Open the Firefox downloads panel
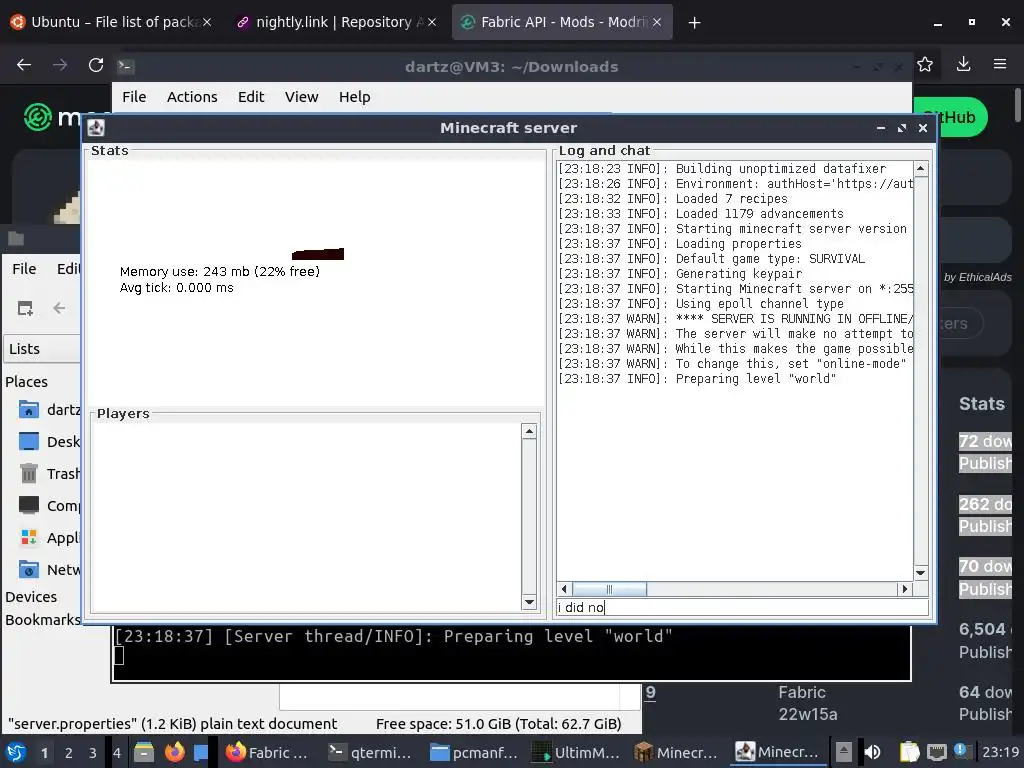1024x768 pixels. click(963, 64)
